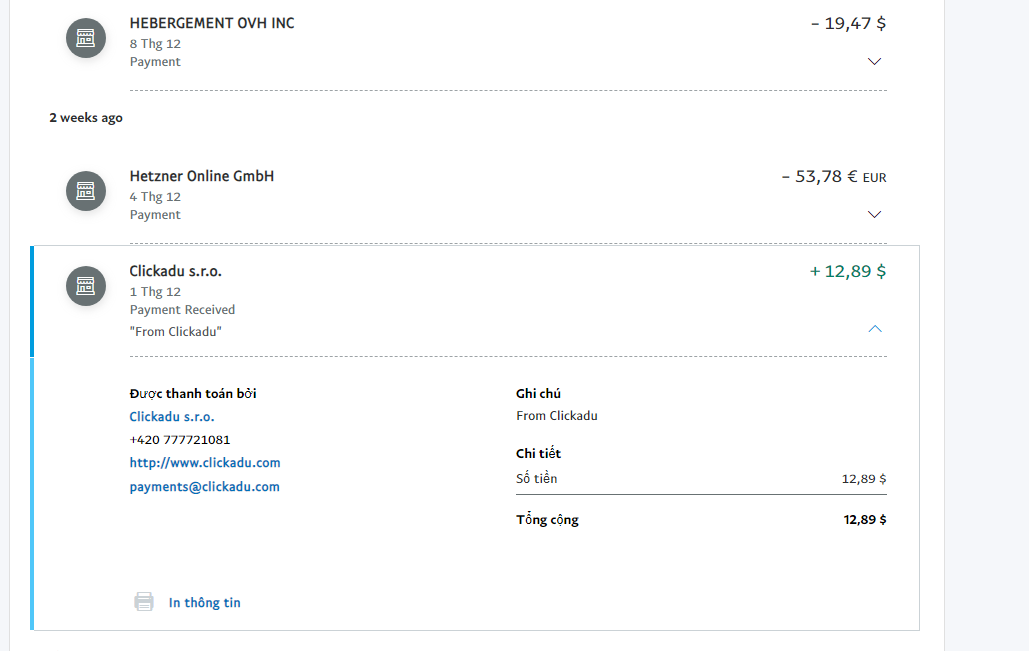Click the printer icon
The image size is (1029, 651).
pyautogui.click(x=145, y=602)
